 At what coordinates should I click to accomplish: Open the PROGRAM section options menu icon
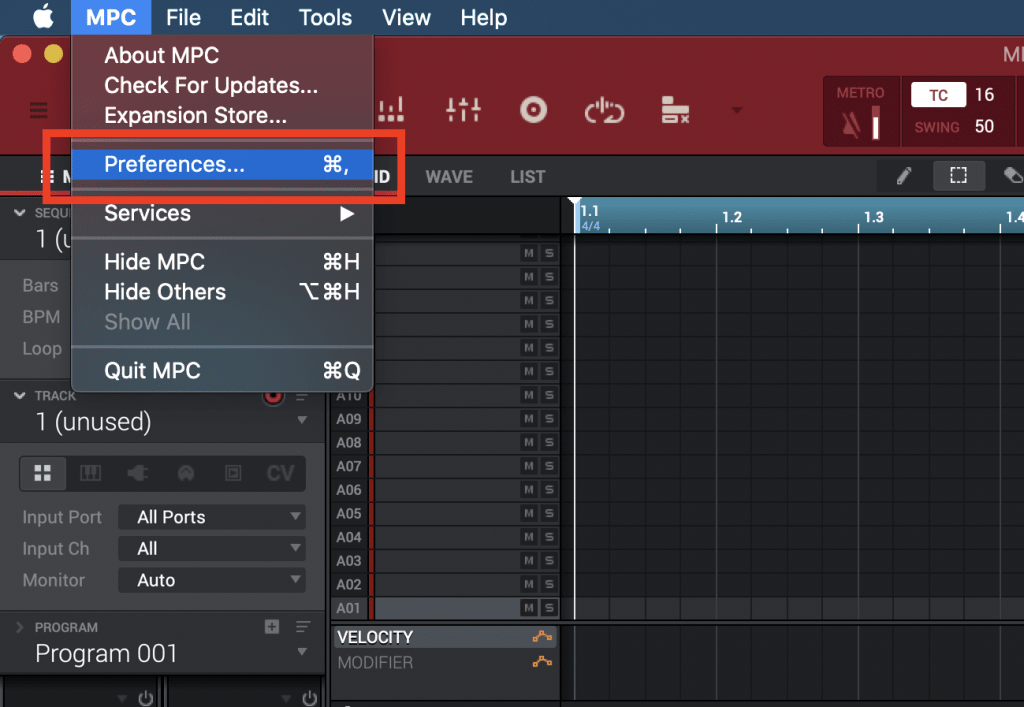coord(303,627)
